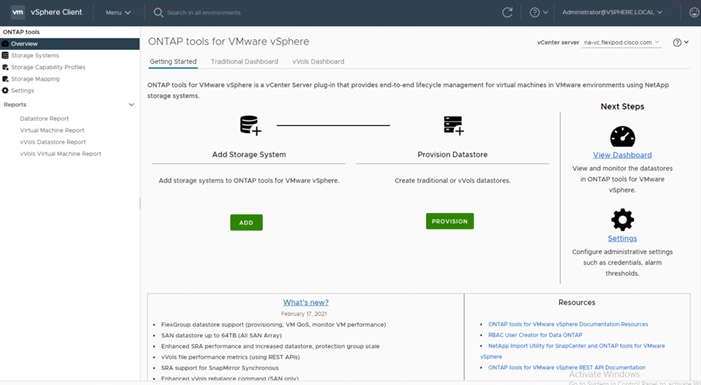This screenshot has height=385, width=701.
Task: Click 'vVols file performance metrics' list item
Action: pyautogui.click(x=231, y=357)
